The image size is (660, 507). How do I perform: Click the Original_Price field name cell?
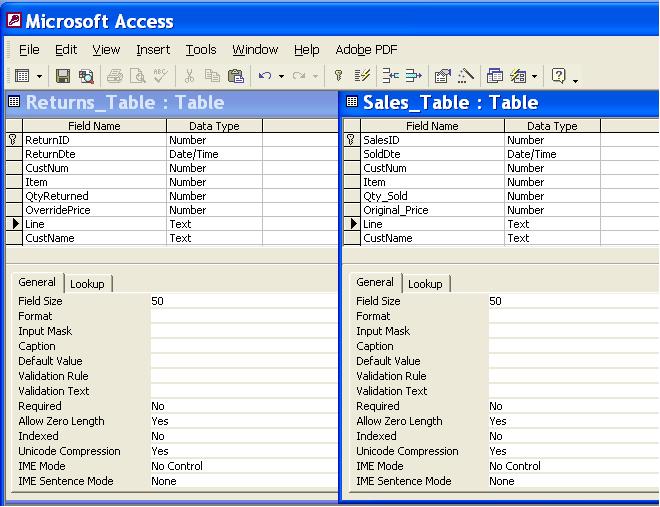432,210
